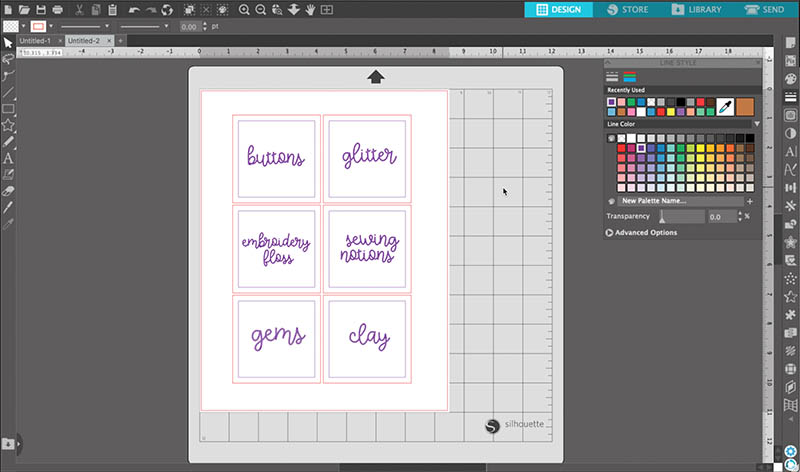Paste using the clipboard icon
800x472 pixels.
click(113, 10)
